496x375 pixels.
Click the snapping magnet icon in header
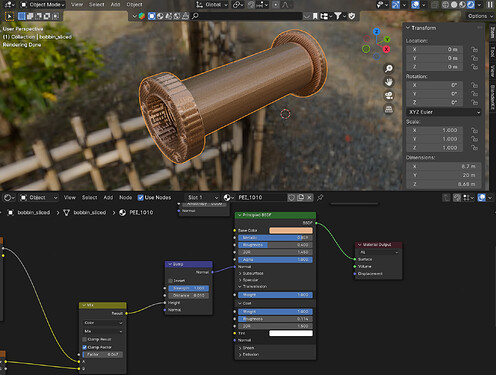pos(251,5)
